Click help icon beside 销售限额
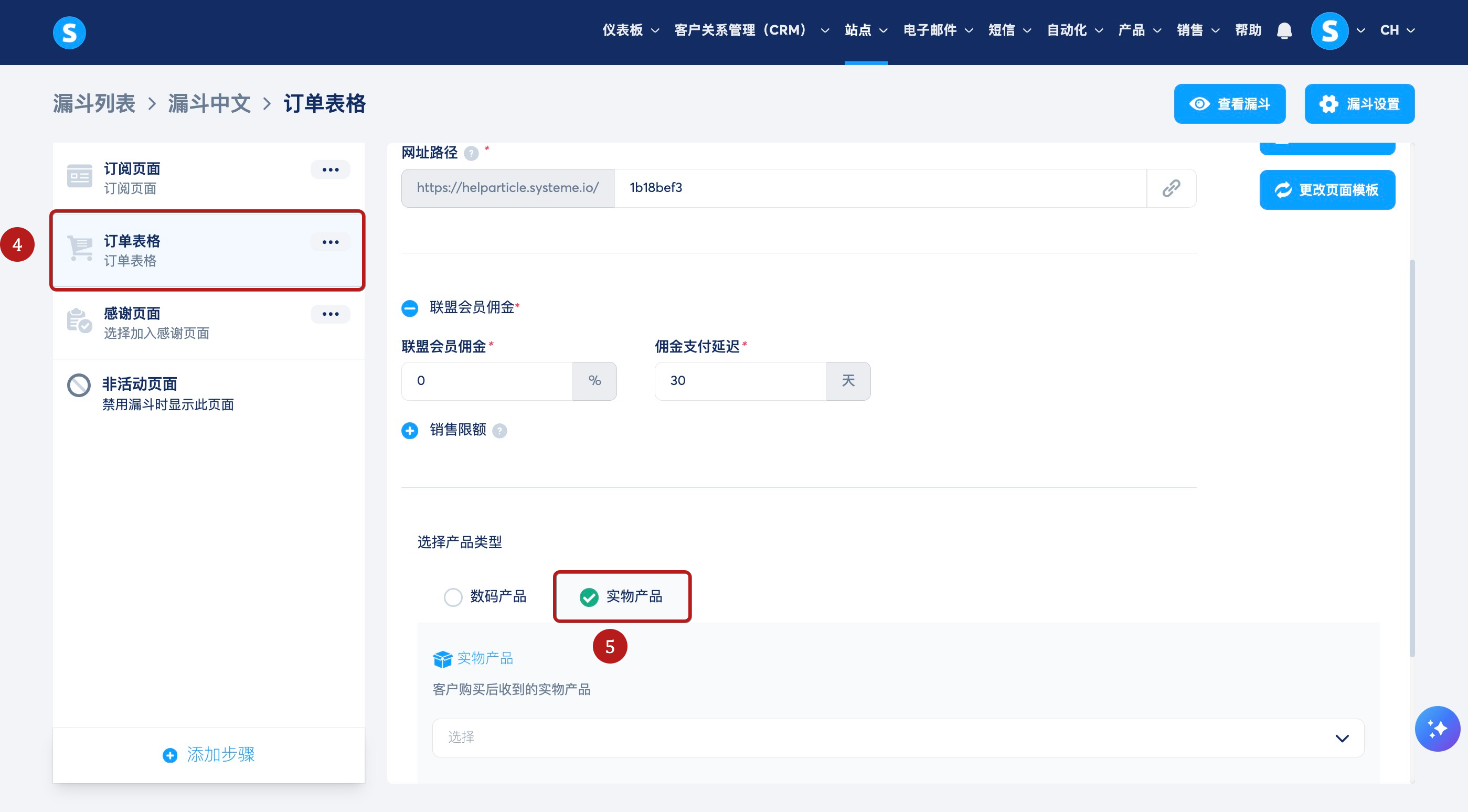Viewport: 1468px width, 812px height. pyautogui.click(x=500, y=431)
